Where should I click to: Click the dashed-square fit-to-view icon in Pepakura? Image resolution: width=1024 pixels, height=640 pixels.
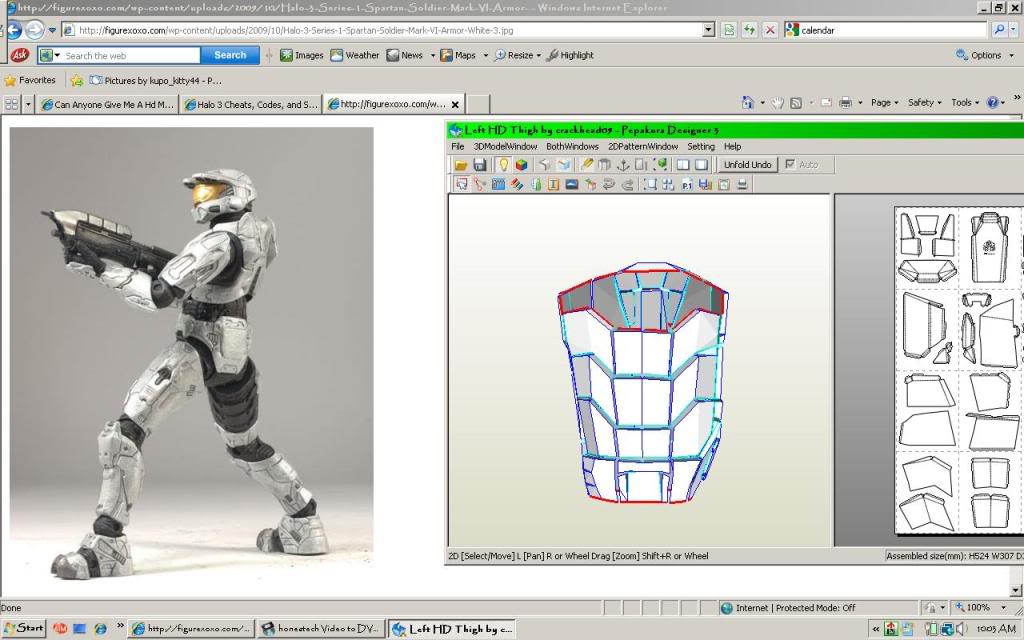(x=650, y=184)
